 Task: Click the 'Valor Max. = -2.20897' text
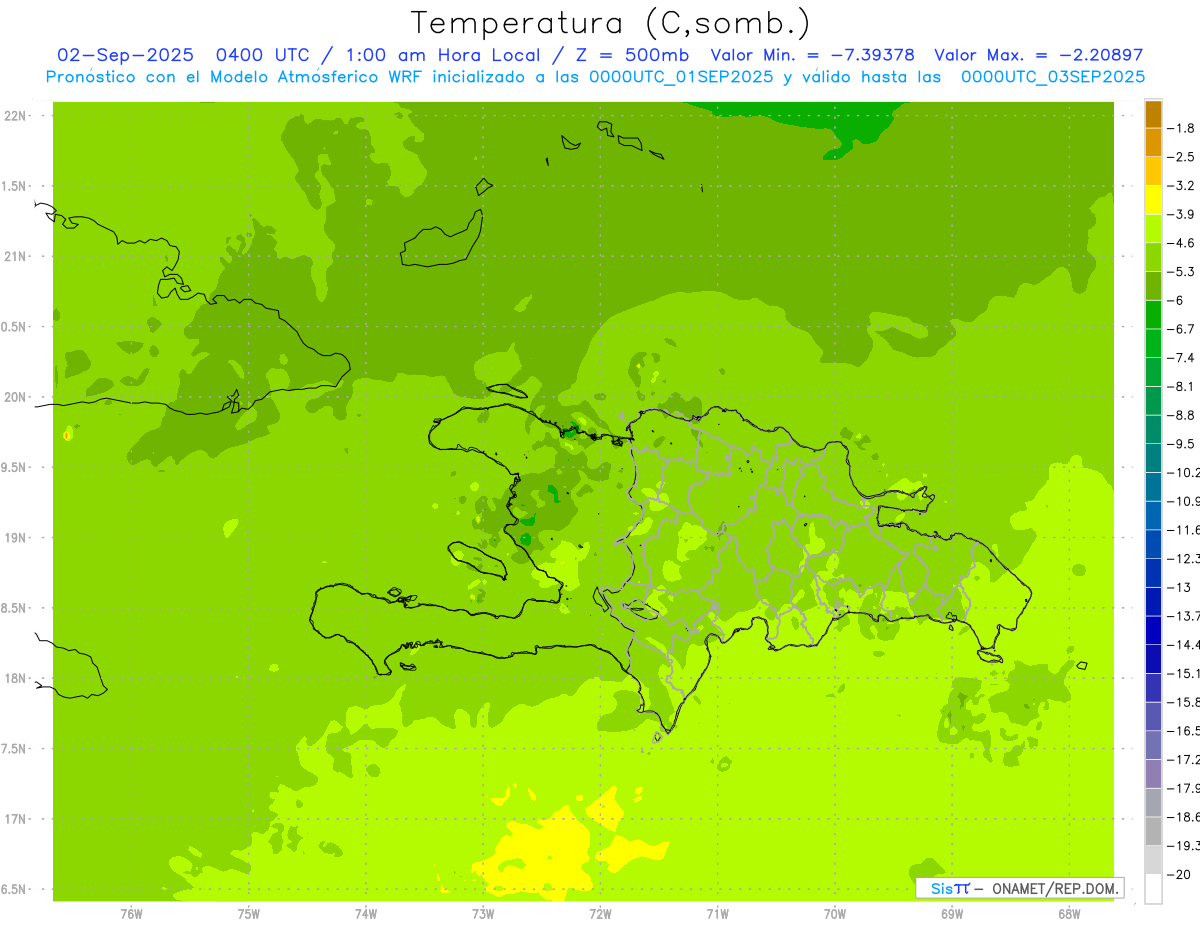[1038, 55]
